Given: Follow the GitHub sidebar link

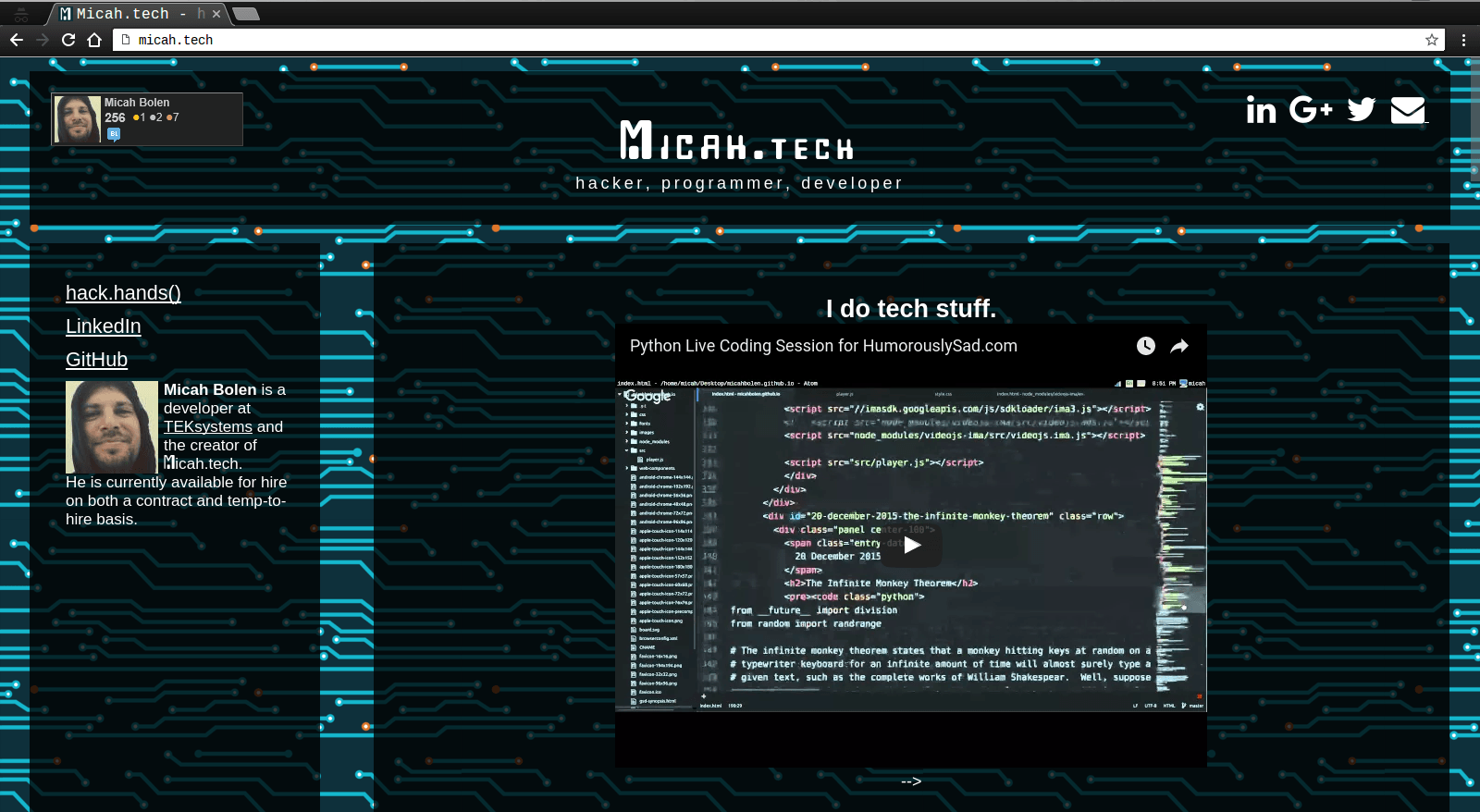Looking at the screenshot, I should [96, 360].
